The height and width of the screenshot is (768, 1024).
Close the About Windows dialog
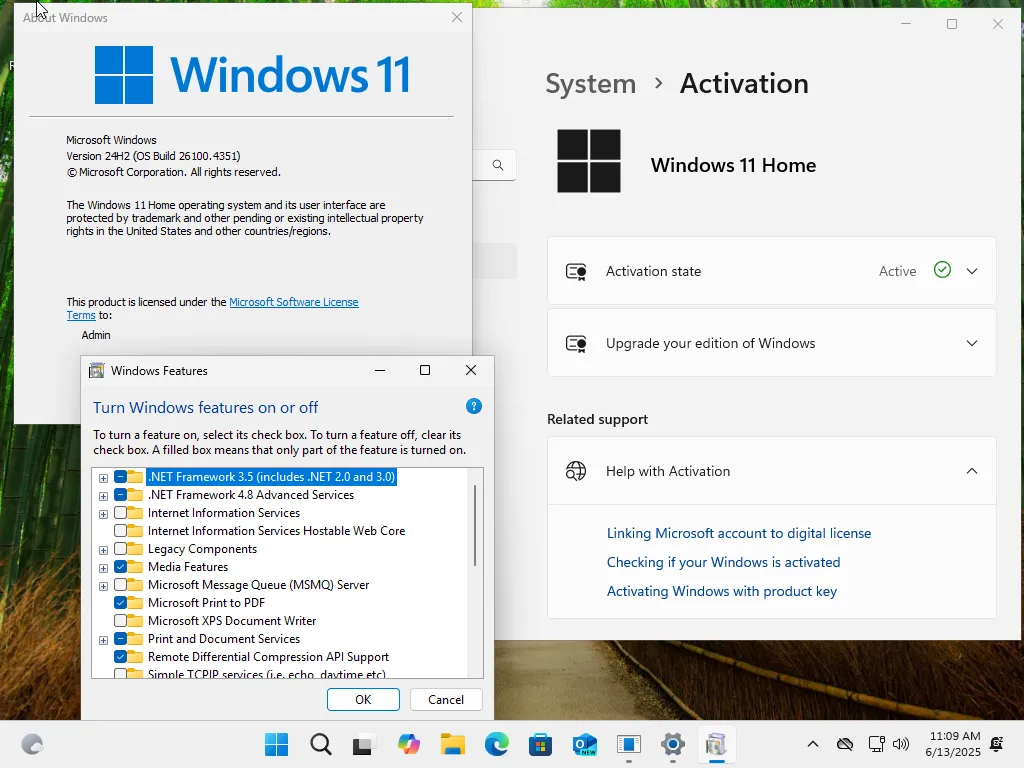point(457,17)
